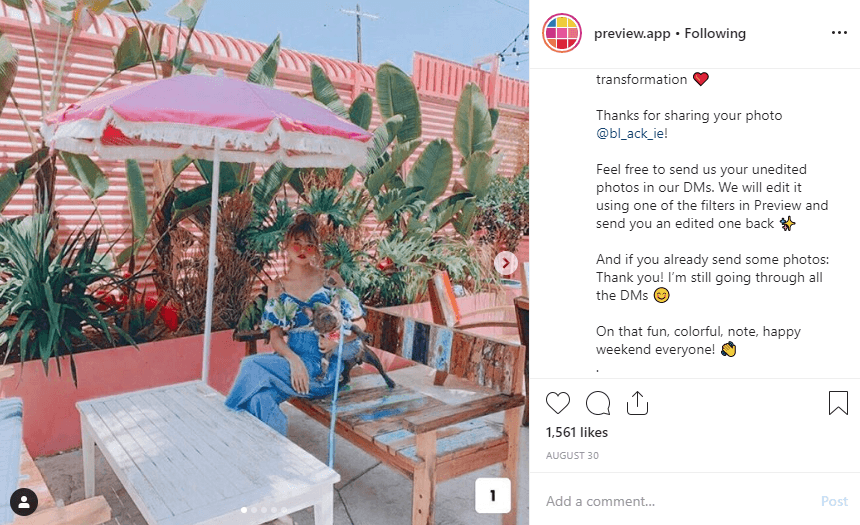Save the post with the bookmark icon
The image size is (860, 525).
click(x=838, y=403)
